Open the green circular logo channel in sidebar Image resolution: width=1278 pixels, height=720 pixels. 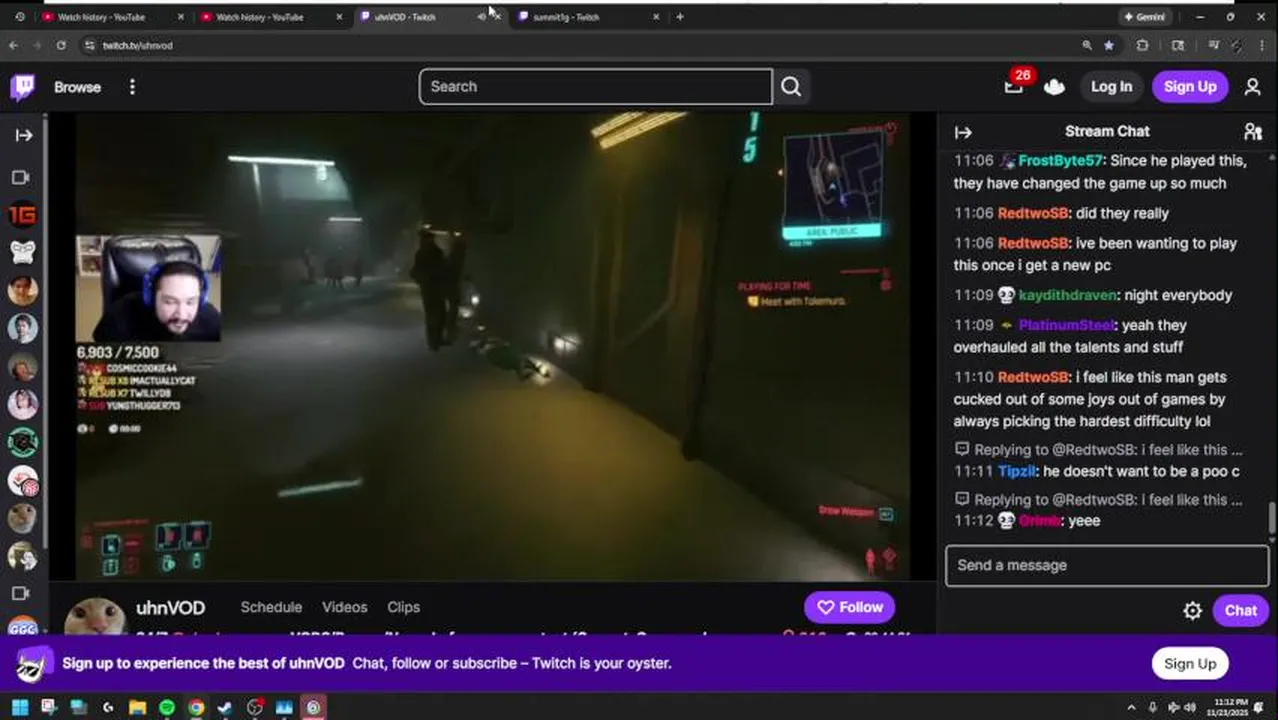tap(22, 442)
